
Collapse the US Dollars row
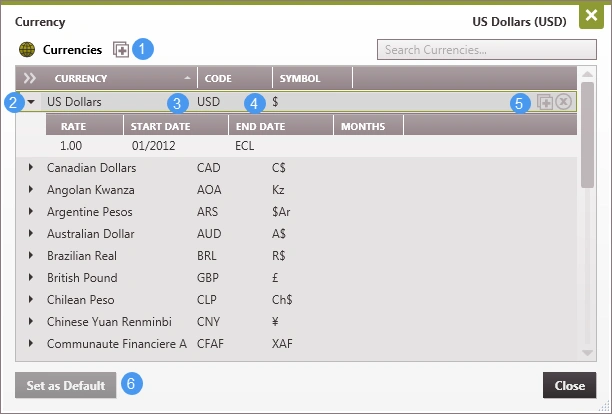click(31, 102)
